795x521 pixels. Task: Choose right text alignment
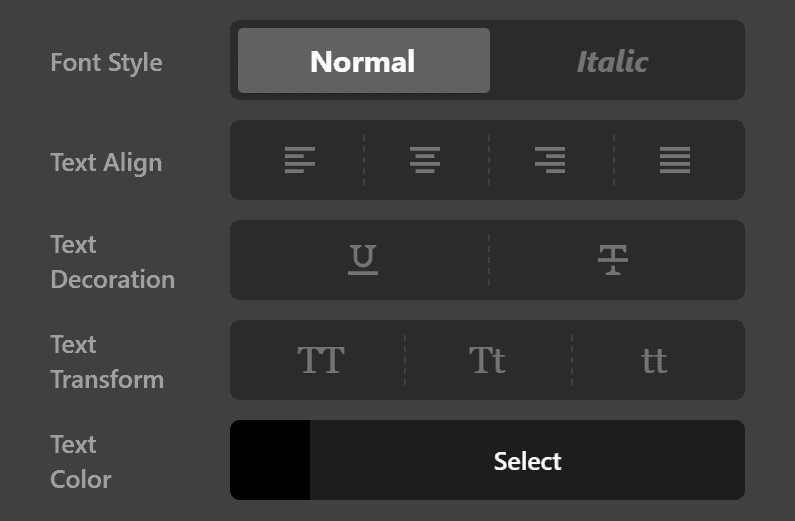(x=550, y=160)
